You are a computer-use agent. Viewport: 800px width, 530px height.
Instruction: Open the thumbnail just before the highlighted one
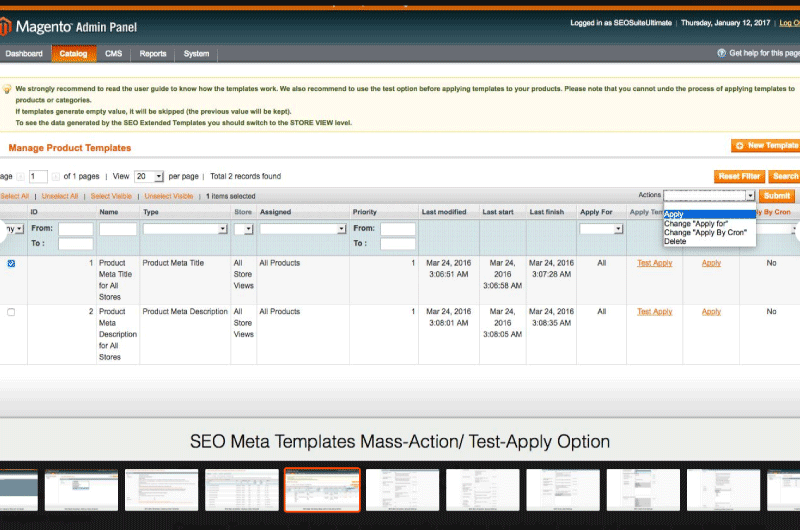point(242,490)
